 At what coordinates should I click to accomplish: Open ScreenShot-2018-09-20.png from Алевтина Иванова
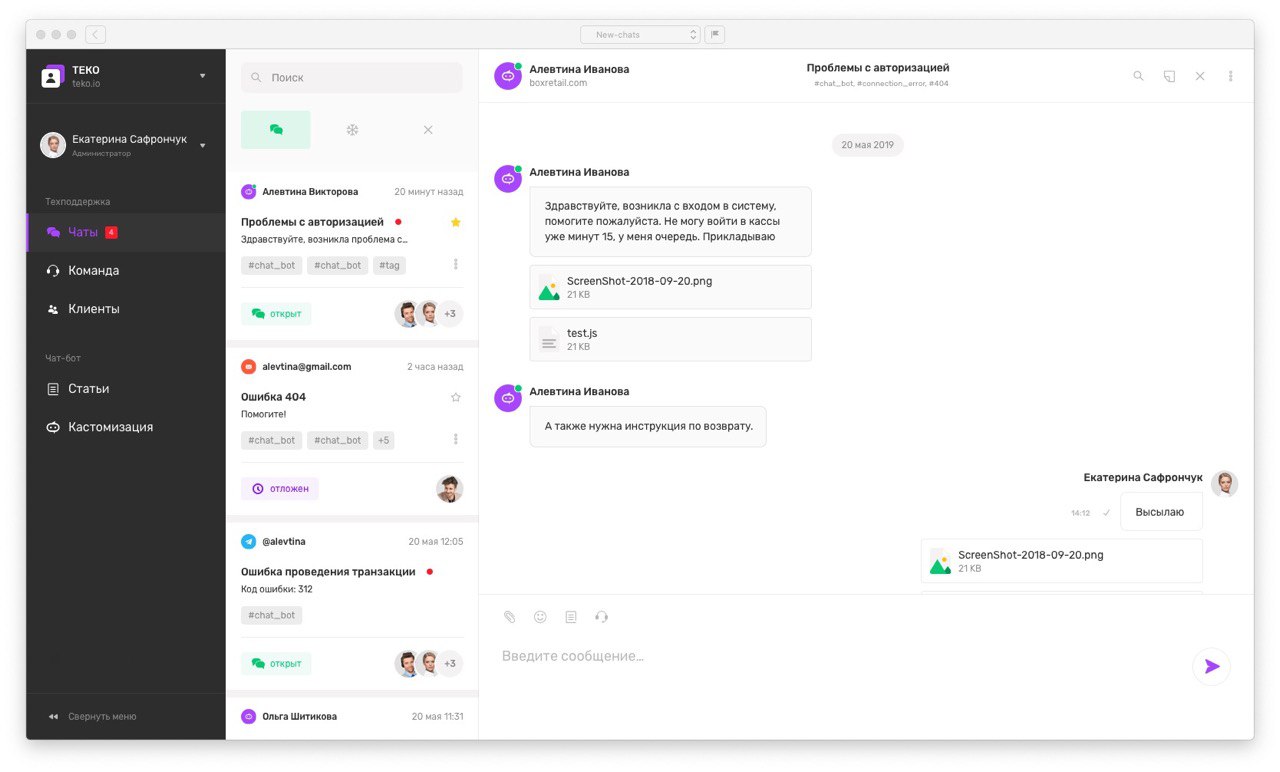pos(670,287)
